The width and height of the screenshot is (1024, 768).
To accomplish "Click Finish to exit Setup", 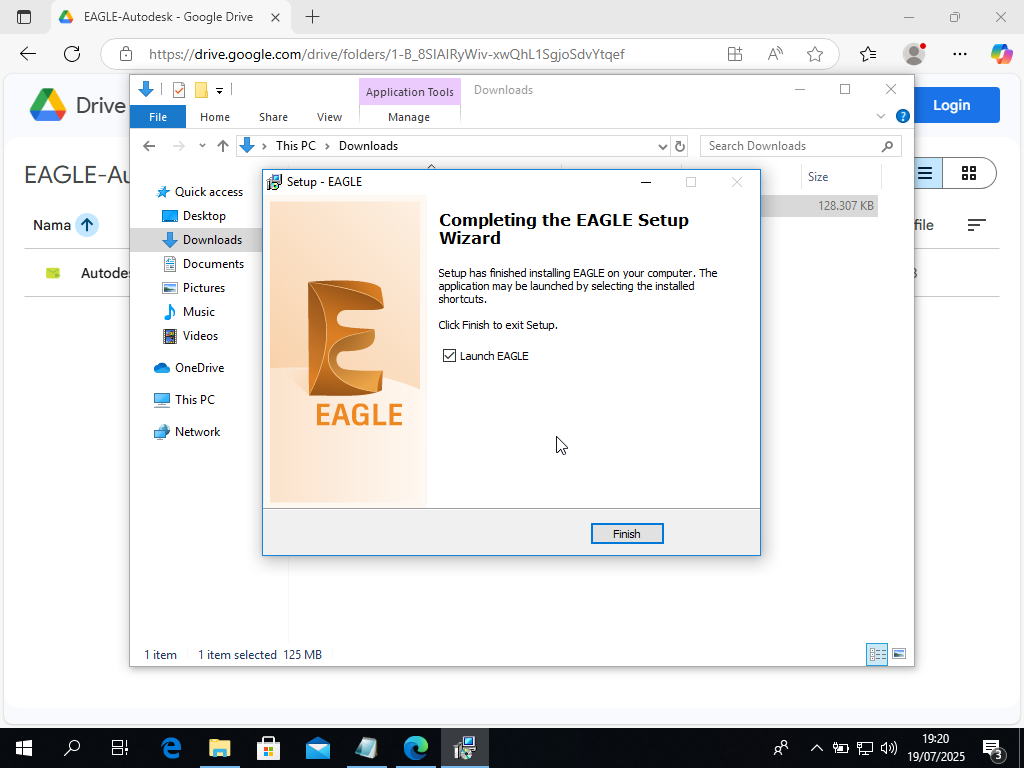I will [627, 533].
